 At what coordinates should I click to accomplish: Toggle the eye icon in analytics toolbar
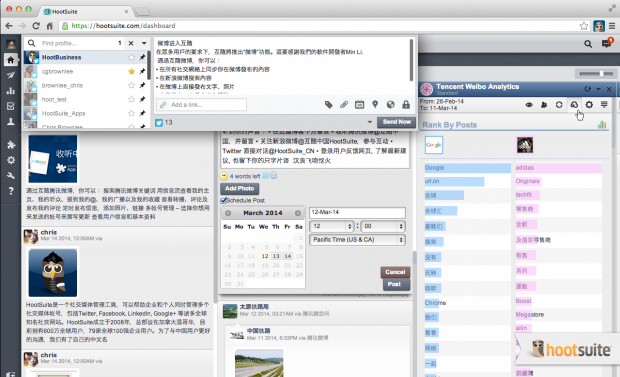[x=529, y=104]
